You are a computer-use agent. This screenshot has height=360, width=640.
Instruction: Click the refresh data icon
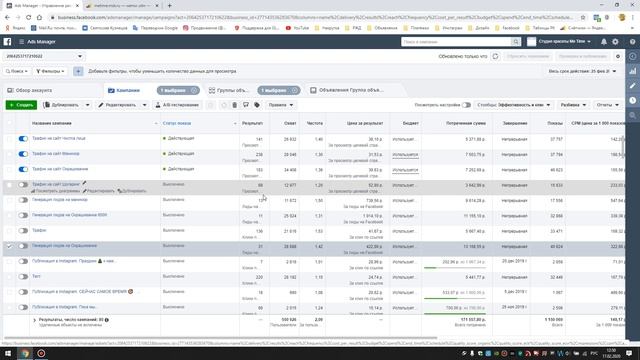[496, 56]
